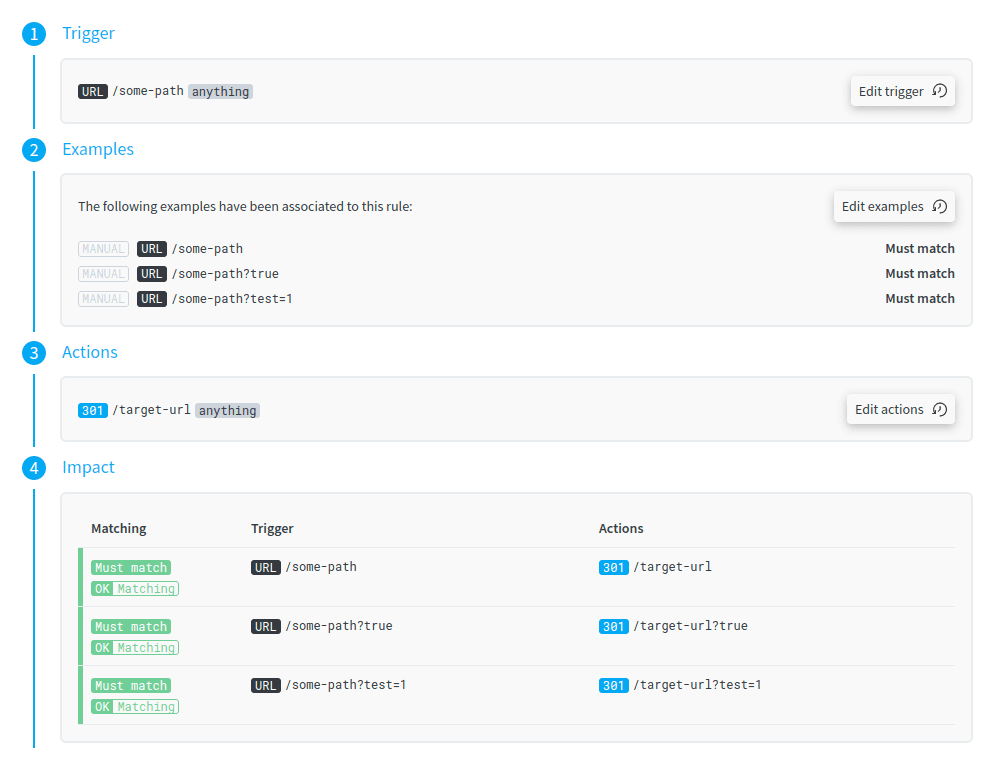This screenshot has height=765, width=993.
Task: Click 'OK Matching' badge in /some-path impact row
Action: pyautogui.click(x=135, y=589)
